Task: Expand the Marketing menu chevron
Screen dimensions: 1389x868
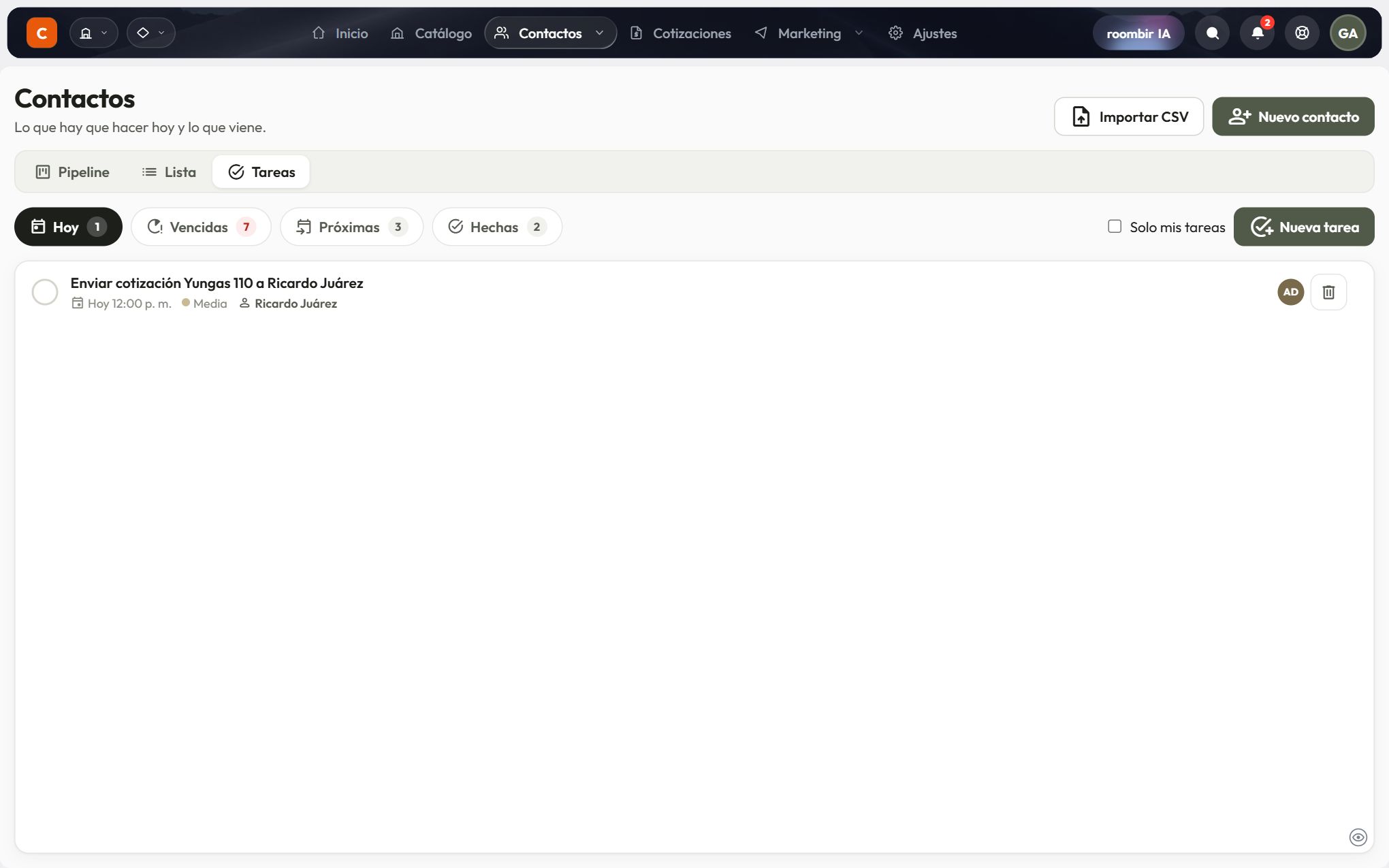Action: (859, 33)
